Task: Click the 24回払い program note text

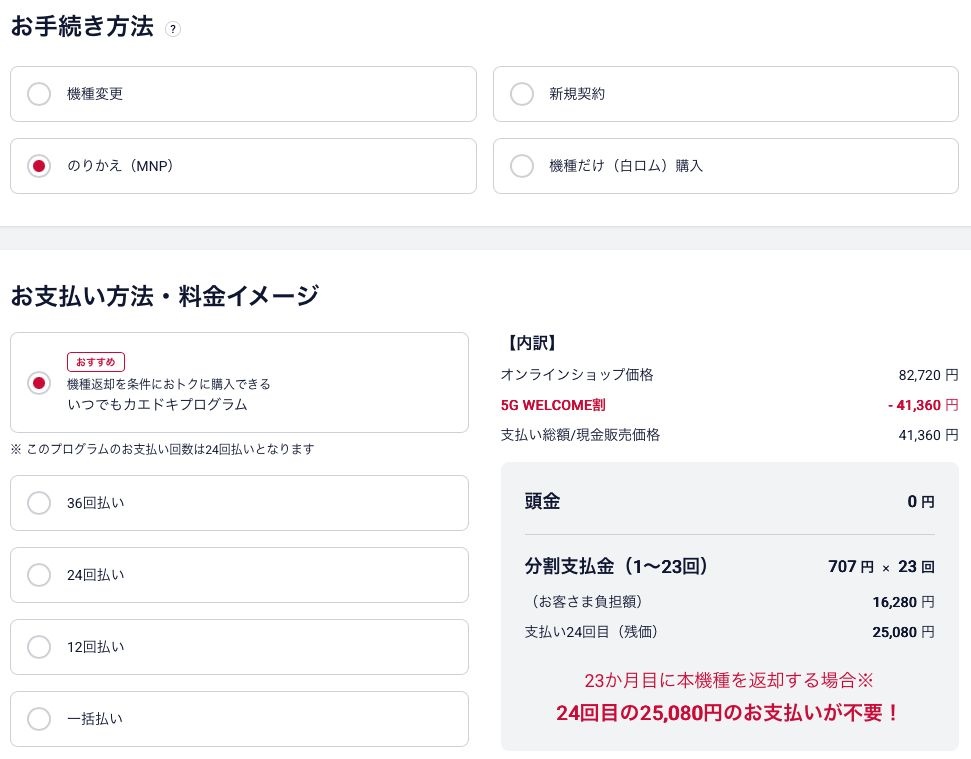Action: (x=162, y=449)
